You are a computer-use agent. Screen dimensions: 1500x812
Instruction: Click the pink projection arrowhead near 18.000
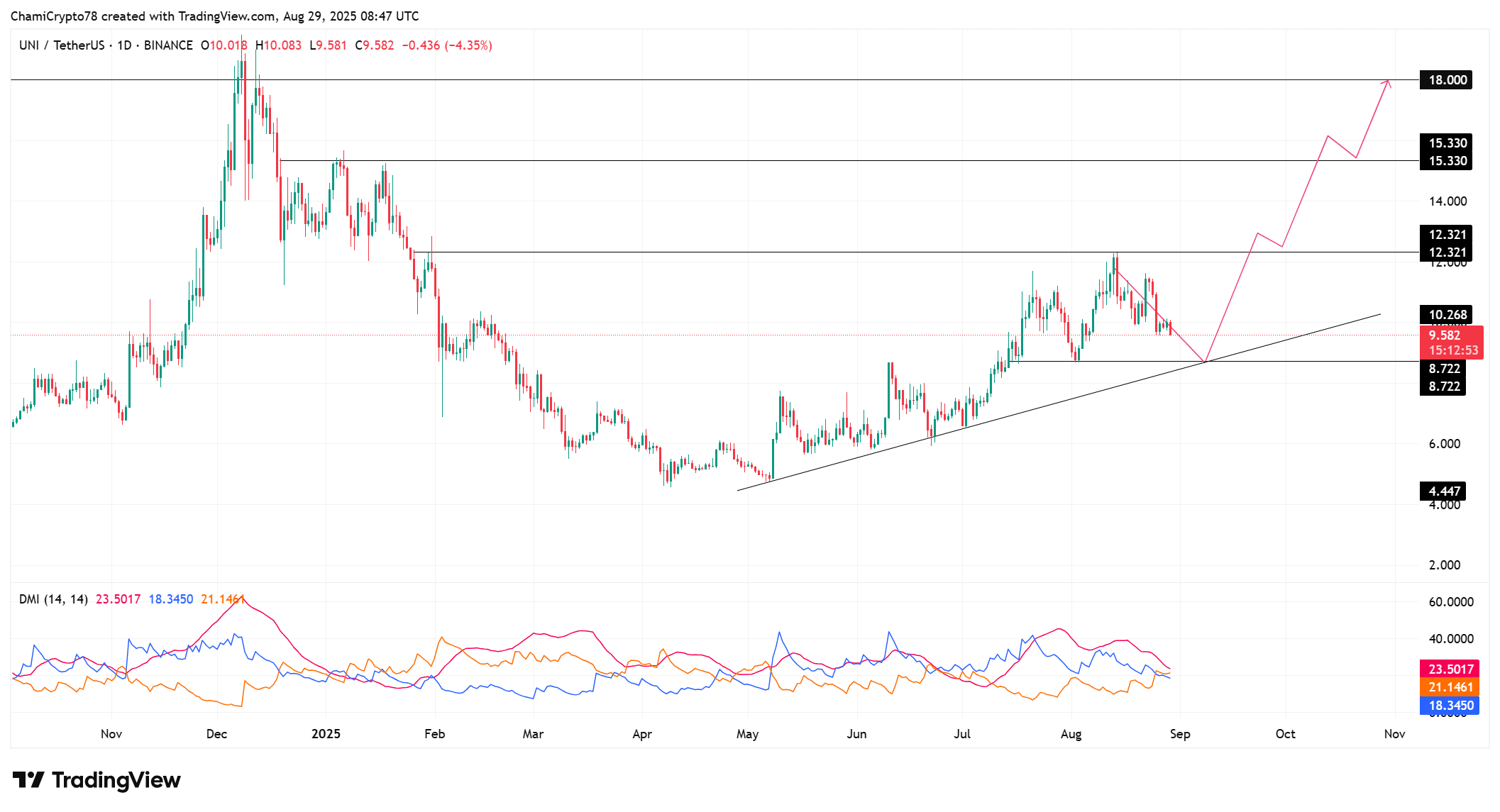click(x=1387, y=83)
